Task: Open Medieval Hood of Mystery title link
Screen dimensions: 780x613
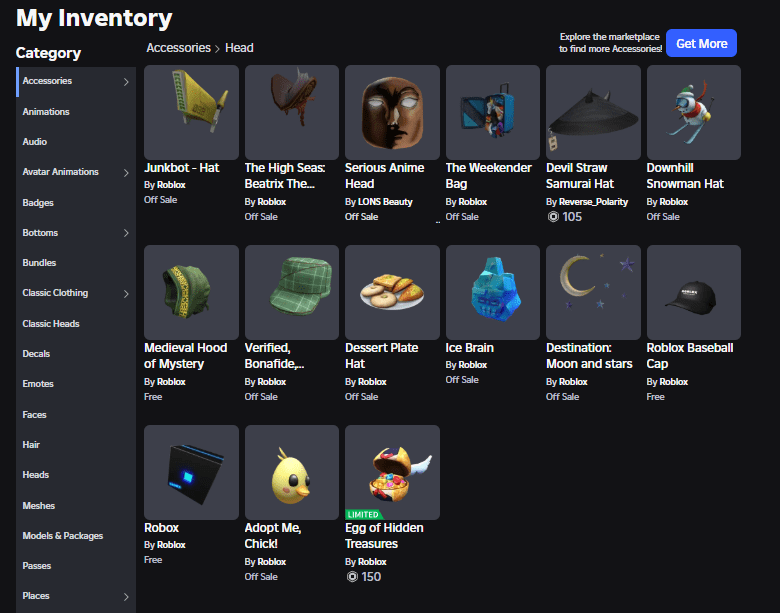Action: [186, 356]
